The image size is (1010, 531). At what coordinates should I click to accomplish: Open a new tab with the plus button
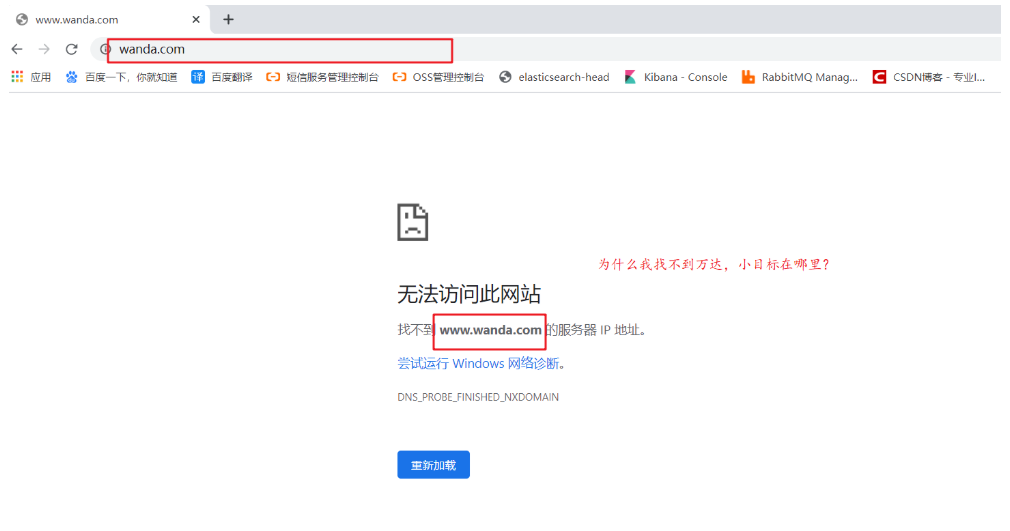228,19
